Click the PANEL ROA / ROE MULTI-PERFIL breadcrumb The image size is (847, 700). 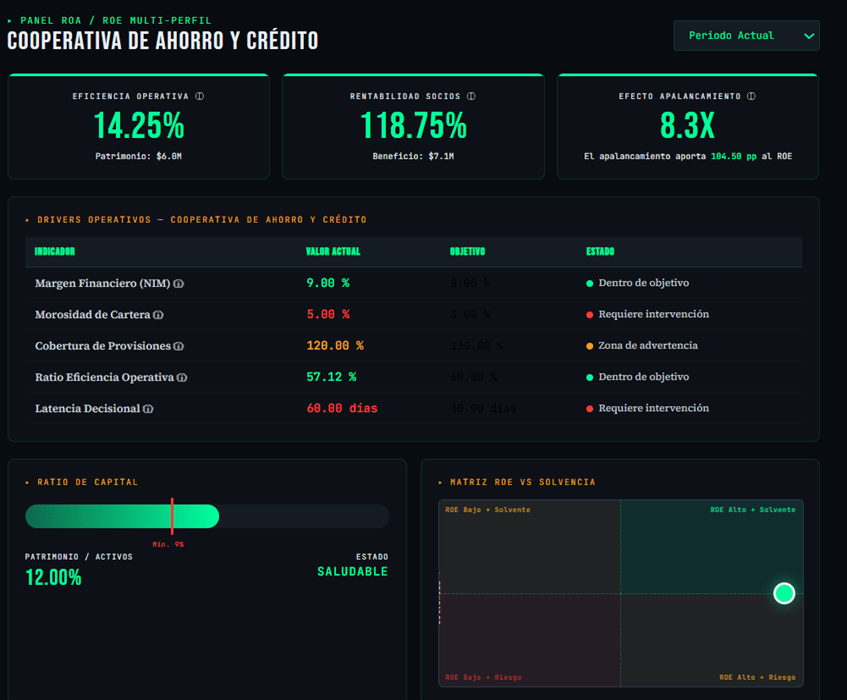pyautogui.click(x=116, y=21)
